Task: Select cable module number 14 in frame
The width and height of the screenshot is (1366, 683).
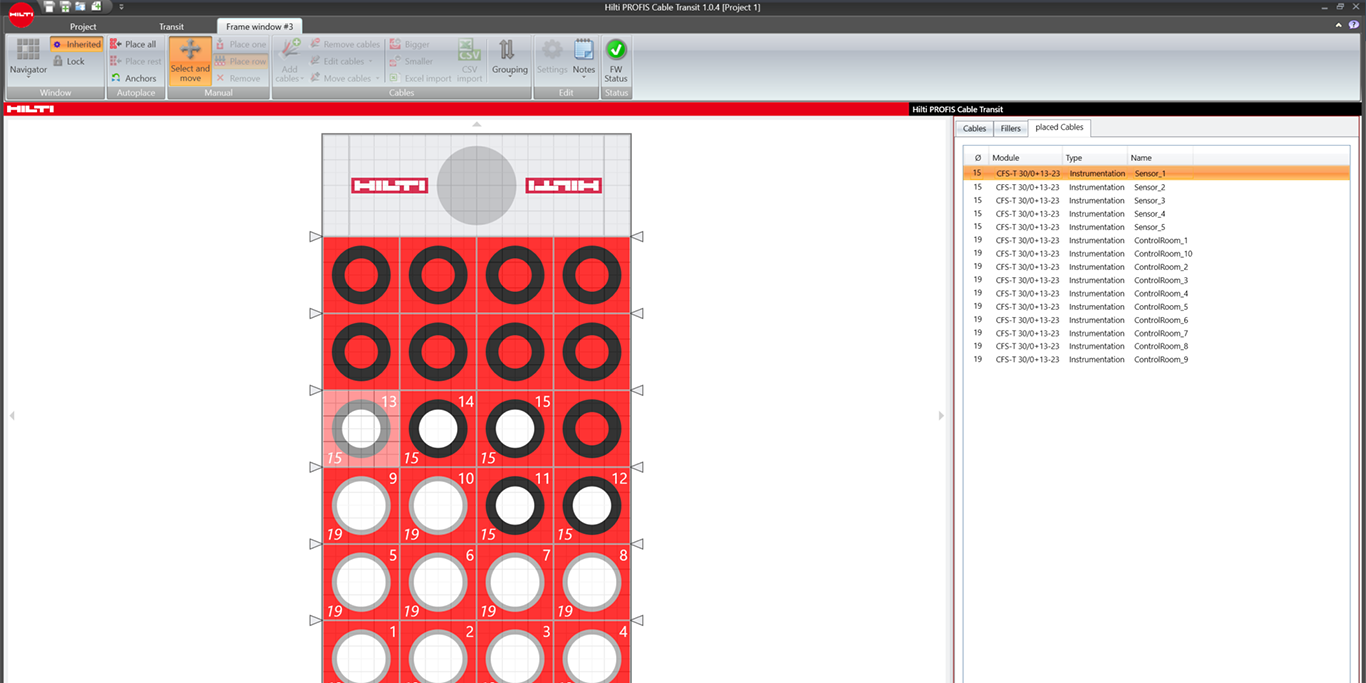Action: coord(438,428)
